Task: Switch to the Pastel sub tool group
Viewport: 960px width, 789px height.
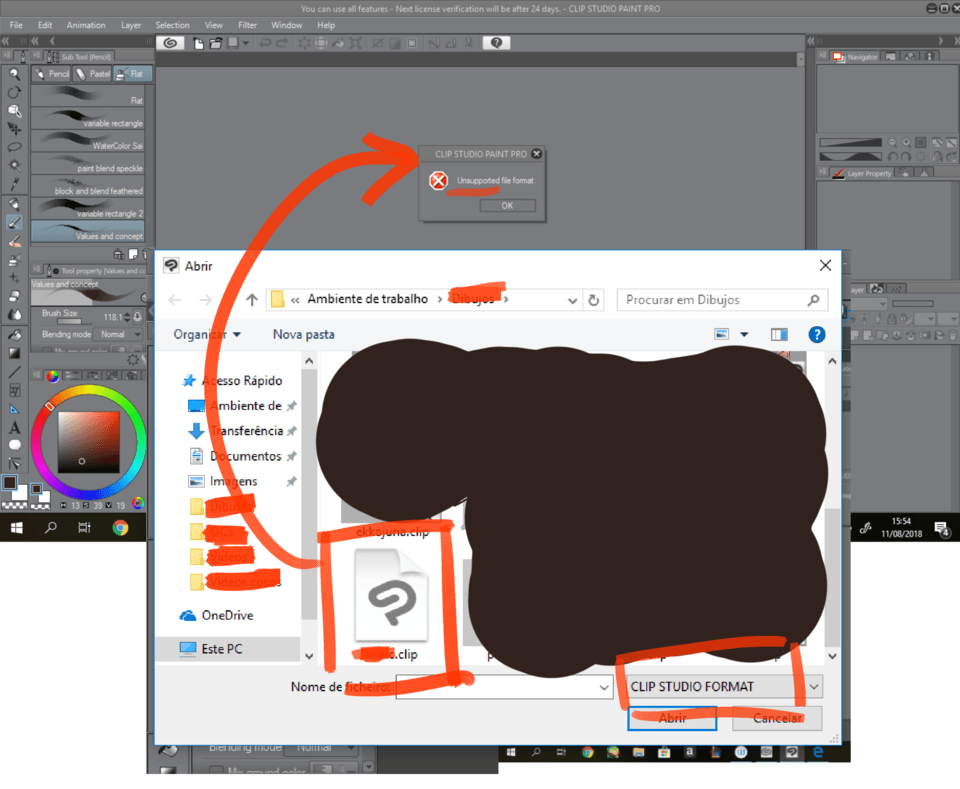Action: [93, 74]
